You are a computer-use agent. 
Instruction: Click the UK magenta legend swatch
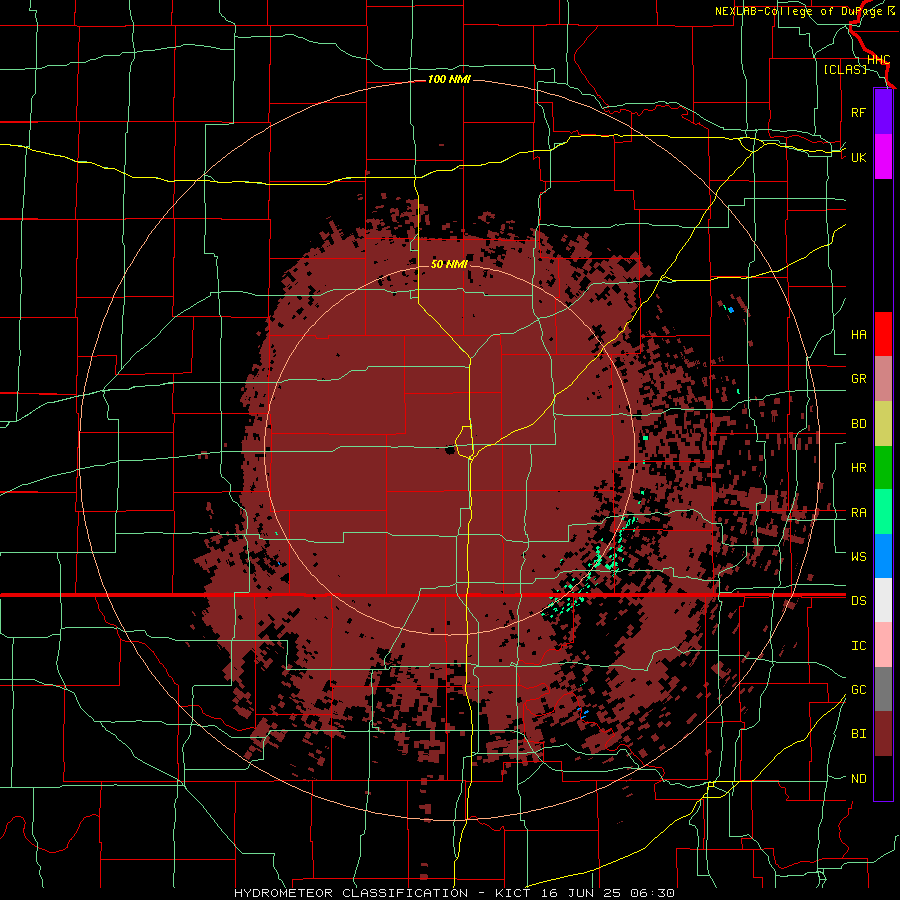pyautogui.click(x=883, y=157)
